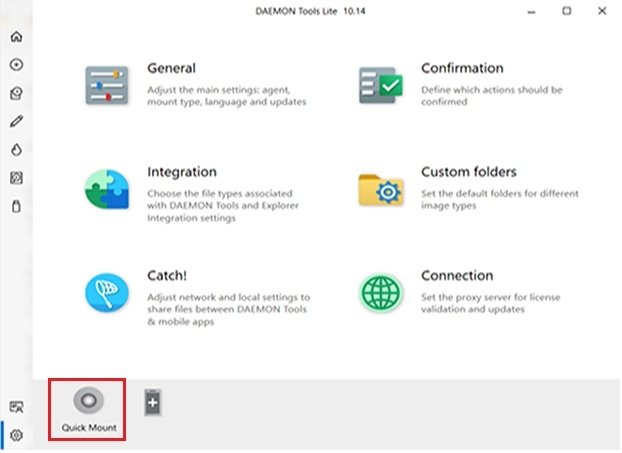Image resolution: width=622 pixels, height=453 pixels.
Task: Open the Burn flame icon in sidebar
Action: [x=16, y=150]
